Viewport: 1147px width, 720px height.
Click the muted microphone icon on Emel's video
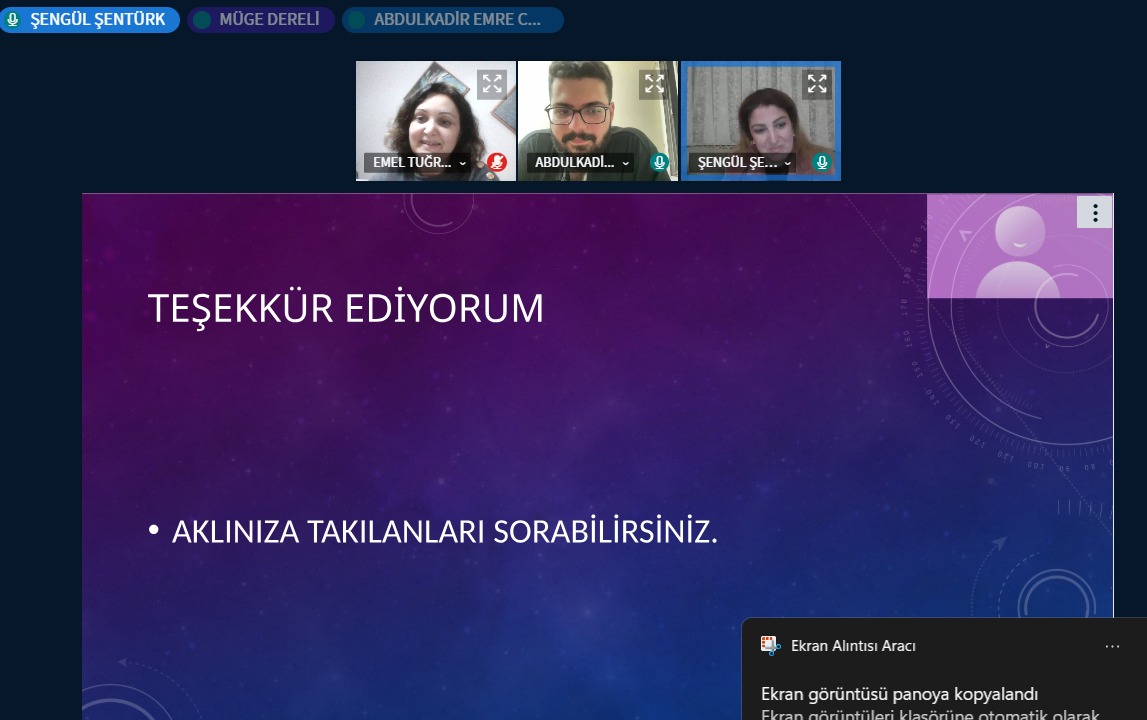[x=497, y=162]
